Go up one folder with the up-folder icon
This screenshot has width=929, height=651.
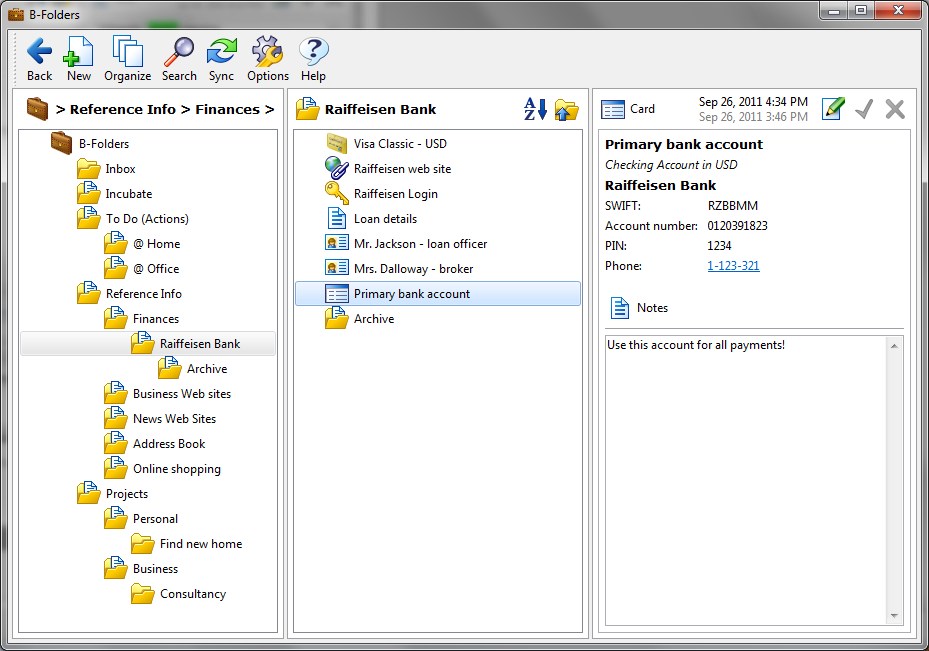[x=566, y=110]
